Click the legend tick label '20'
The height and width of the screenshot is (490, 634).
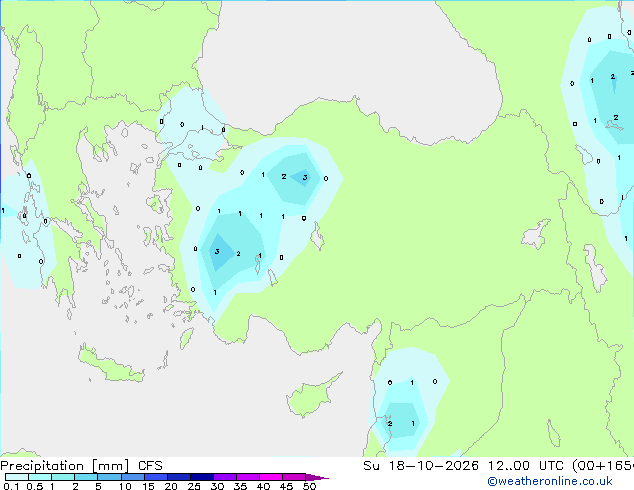(x=171, y=486)
